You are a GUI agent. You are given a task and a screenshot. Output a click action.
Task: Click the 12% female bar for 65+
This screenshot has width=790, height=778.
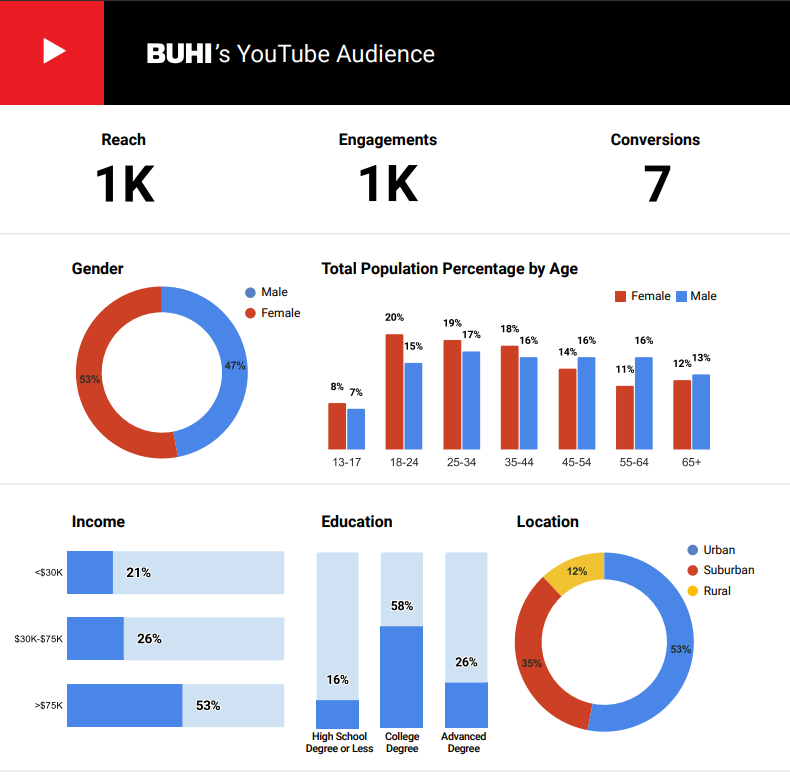[x=682, y=415]
